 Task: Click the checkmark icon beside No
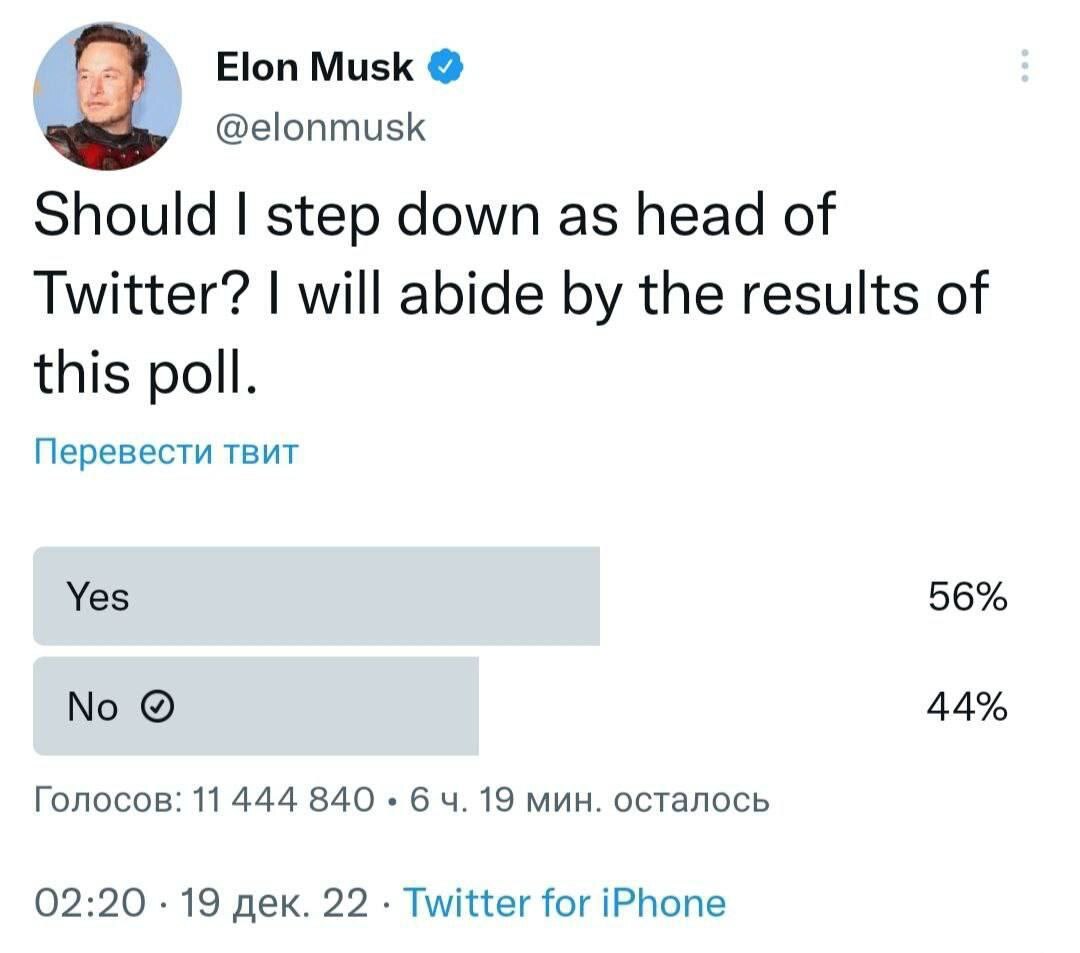pyautogui.click(x=157, y=706)
